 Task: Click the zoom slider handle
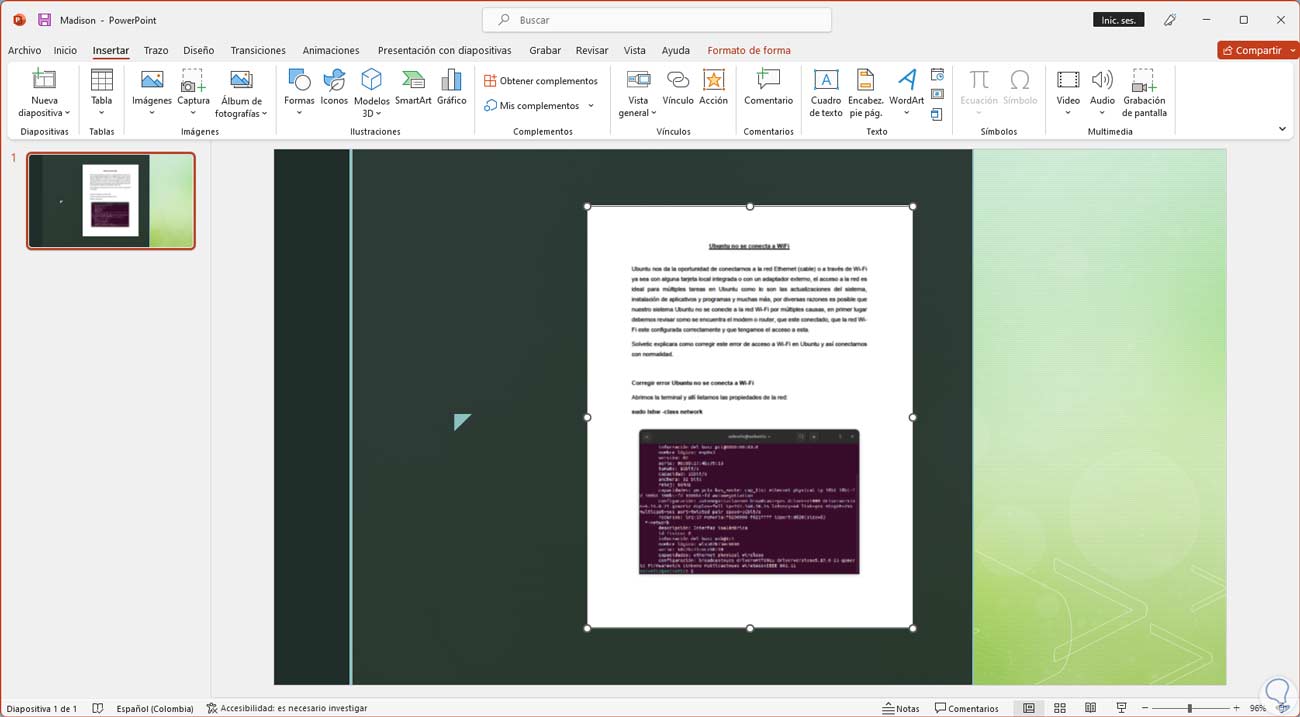[x=1189, y=708]
